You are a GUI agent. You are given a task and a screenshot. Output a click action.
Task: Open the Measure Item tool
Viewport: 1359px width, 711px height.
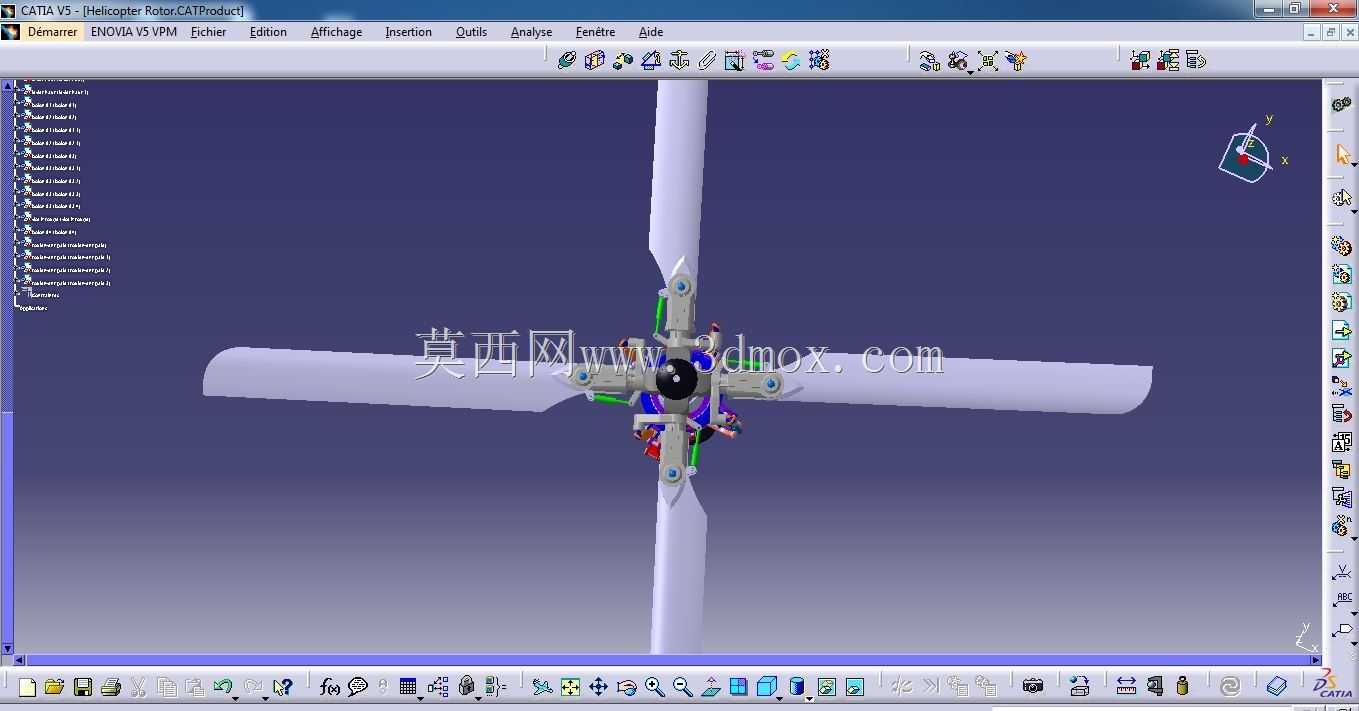click(x=1155, y=687)
